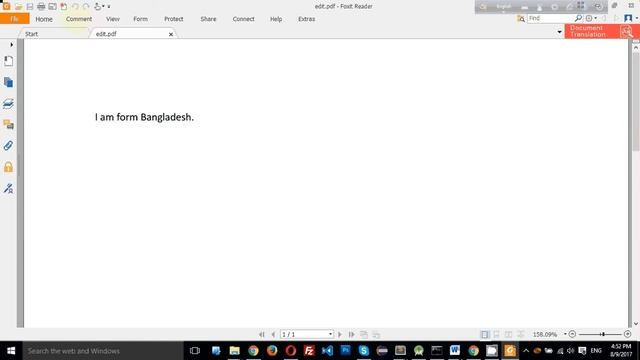The image size is (640, 360).
Task: Open the Comments panel icon in sidebar
Action: pyautogui.click(x=8, y=124)
